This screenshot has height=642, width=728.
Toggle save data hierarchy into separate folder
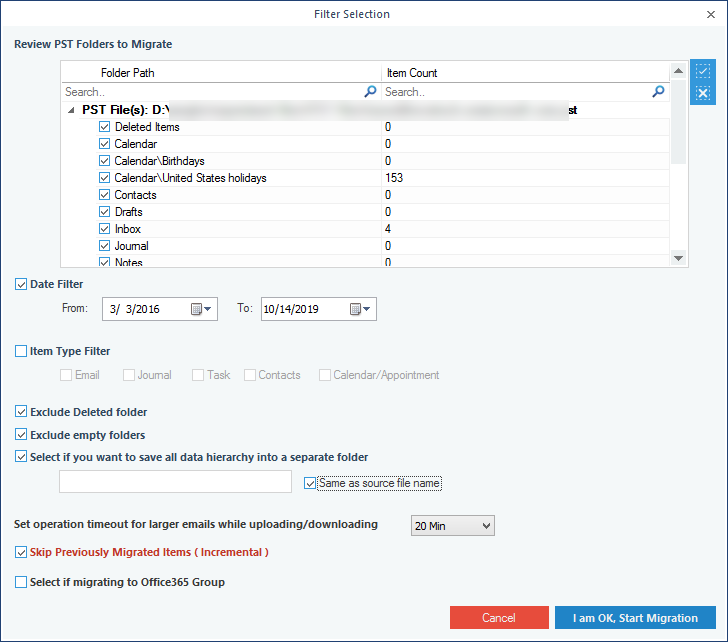pyautogui.click(x=21, y=457)
